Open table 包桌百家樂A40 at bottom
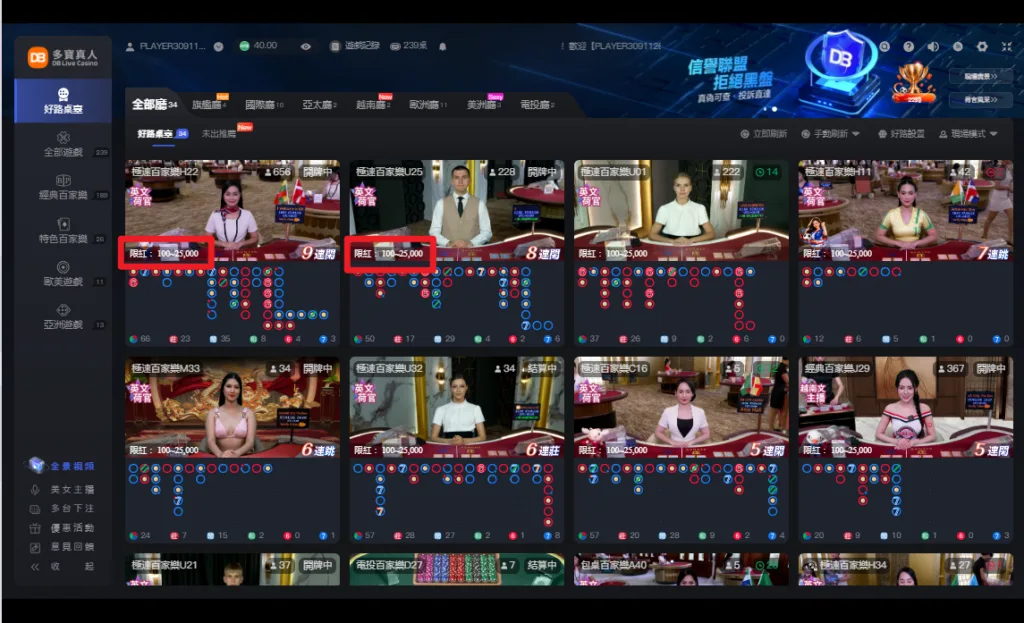Screen dimensions: 1024x623 (681, 569)
